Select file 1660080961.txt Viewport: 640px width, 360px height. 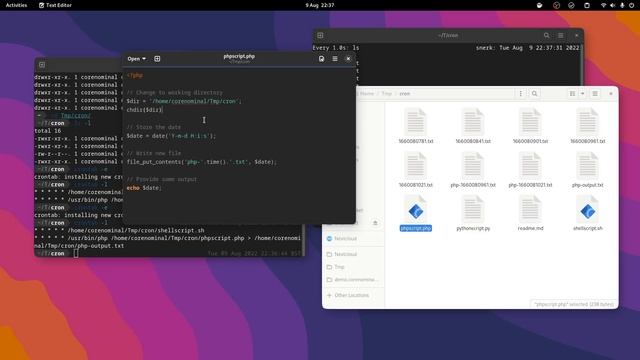click(x=588, y=126)
